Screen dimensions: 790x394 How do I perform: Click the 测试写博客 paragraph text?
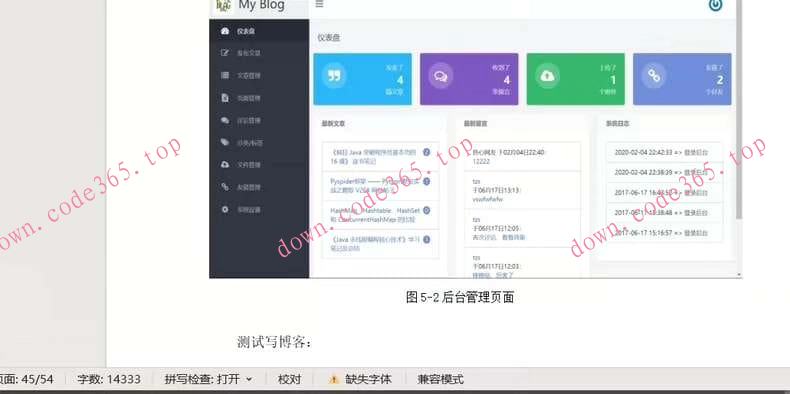point(275,342)
